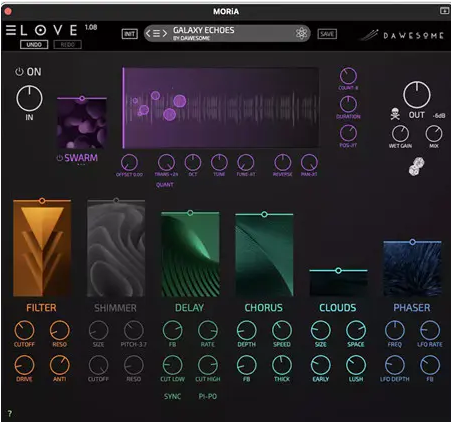Click the window icon in title bar corner
The image size is (451, 422).
444,11
